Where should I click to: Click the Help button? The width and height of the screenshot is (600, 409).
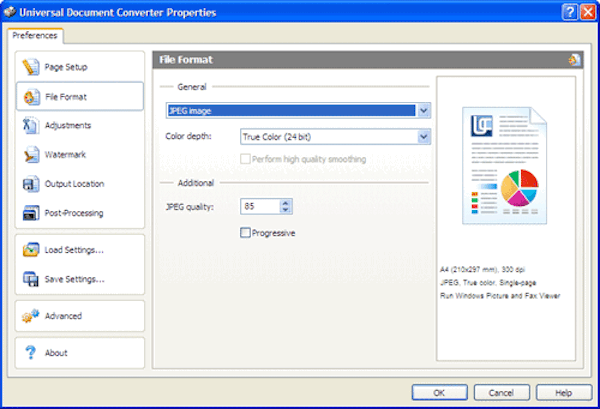[563, 393]
